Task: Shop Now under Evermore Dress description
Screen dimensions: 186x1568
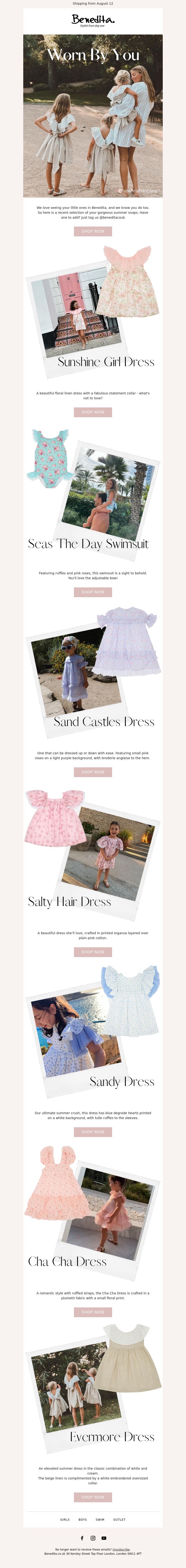Action: (x=93, y=1497)
